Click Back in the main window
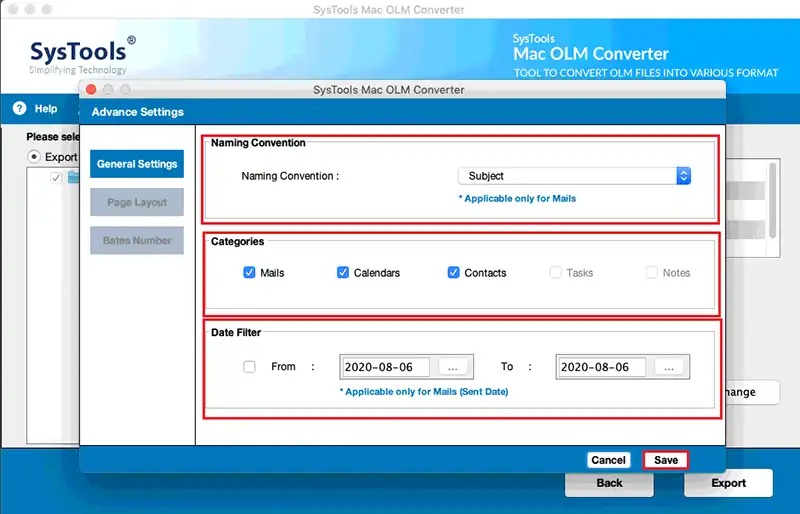This screenshot has height=514, width=800. click(609, 483)
